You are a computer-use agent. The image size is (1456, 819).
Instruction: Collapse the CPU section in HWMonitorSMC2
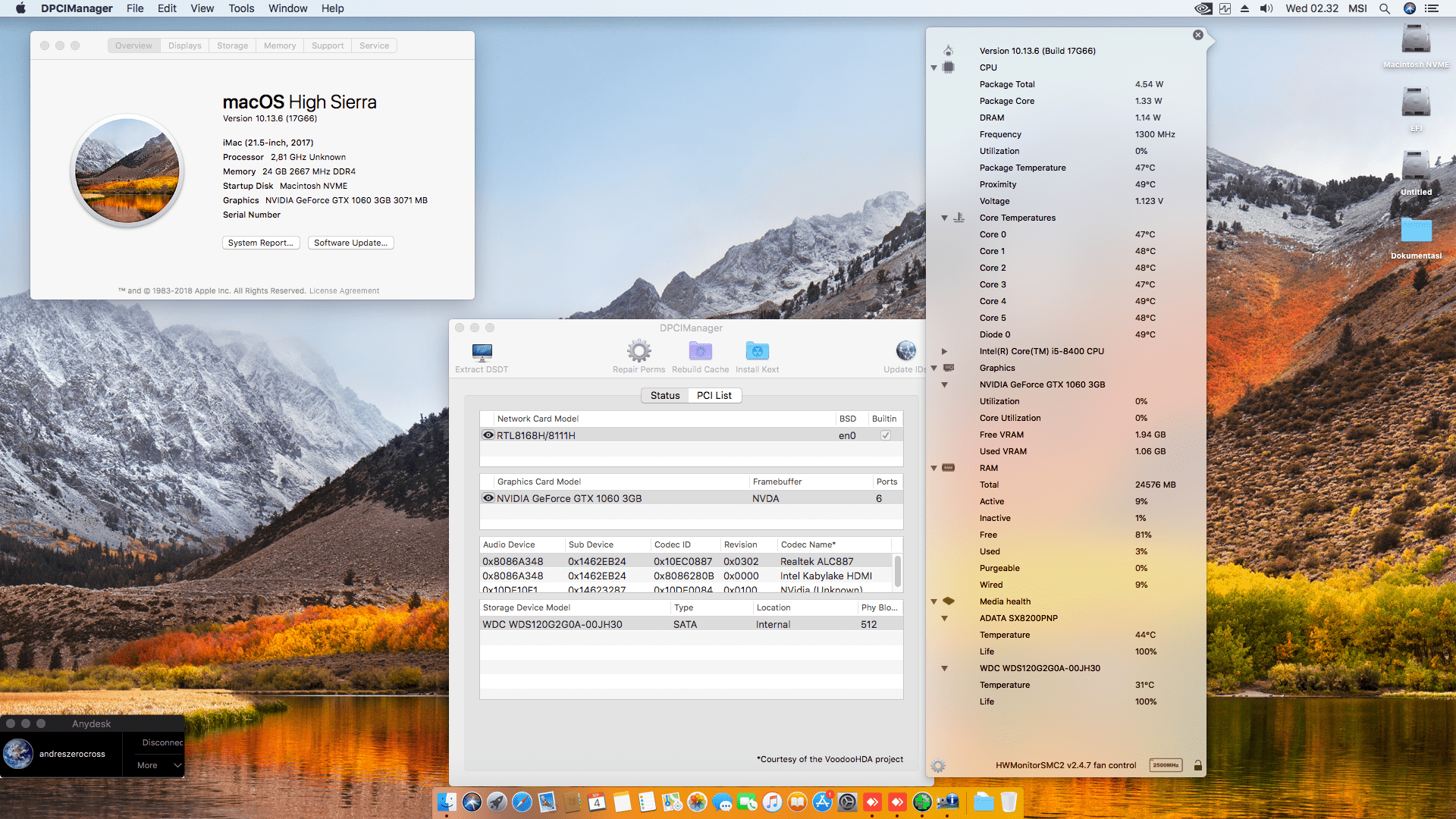coord(933,67)
